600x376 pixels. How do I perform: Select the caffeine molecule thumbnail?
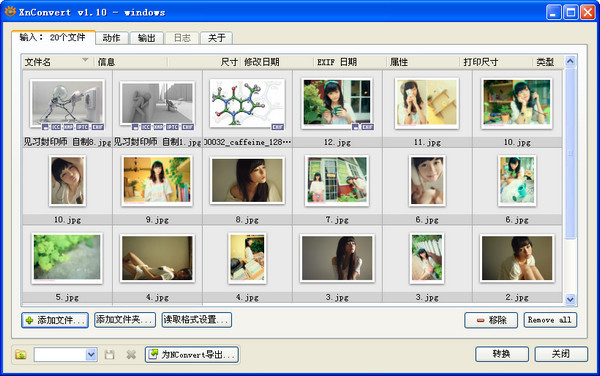pos(247,104)
